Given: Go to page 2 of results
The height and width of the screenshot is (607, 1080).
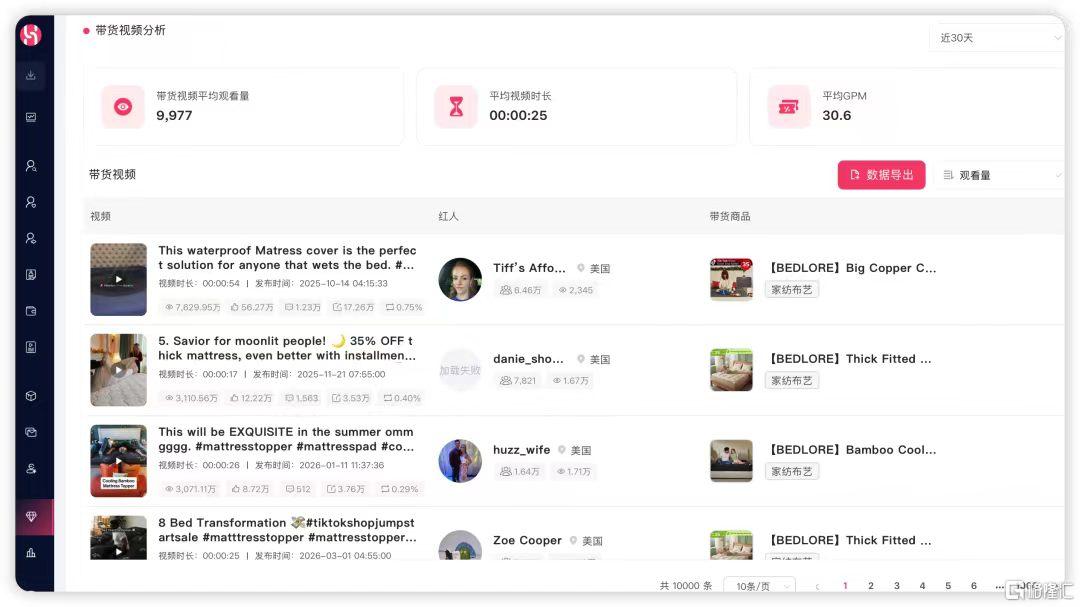Looking at the screenshot, I should pyautogui.click(x=871, y=586).
